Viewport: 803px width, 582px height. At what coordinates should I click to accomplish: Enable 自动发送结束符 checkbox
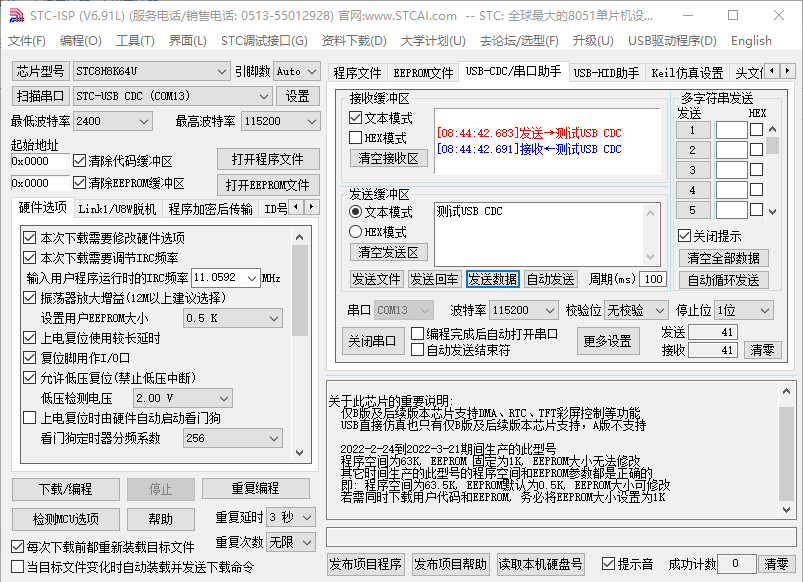click(x=418, y=350)
